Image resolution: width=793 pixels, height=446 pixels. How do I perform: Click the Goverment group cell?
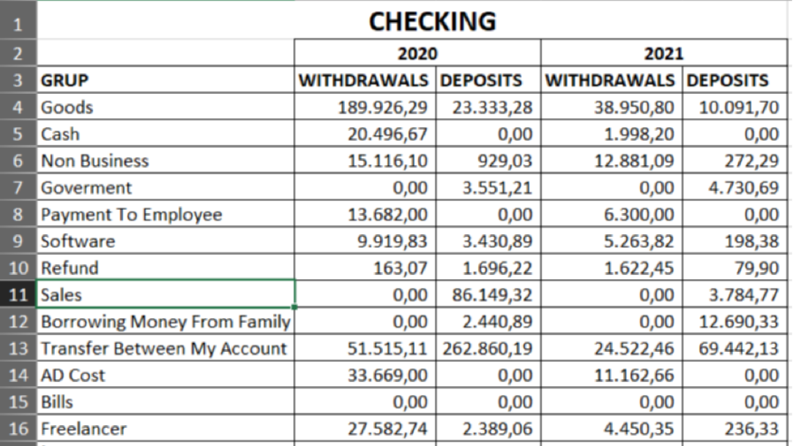tap(165, 187)
